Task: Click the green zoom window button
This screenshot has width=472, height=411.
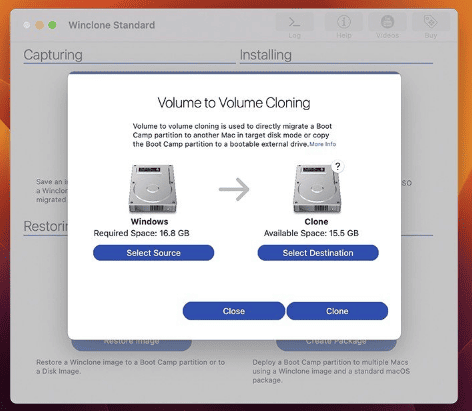Action: pos(52,25)
